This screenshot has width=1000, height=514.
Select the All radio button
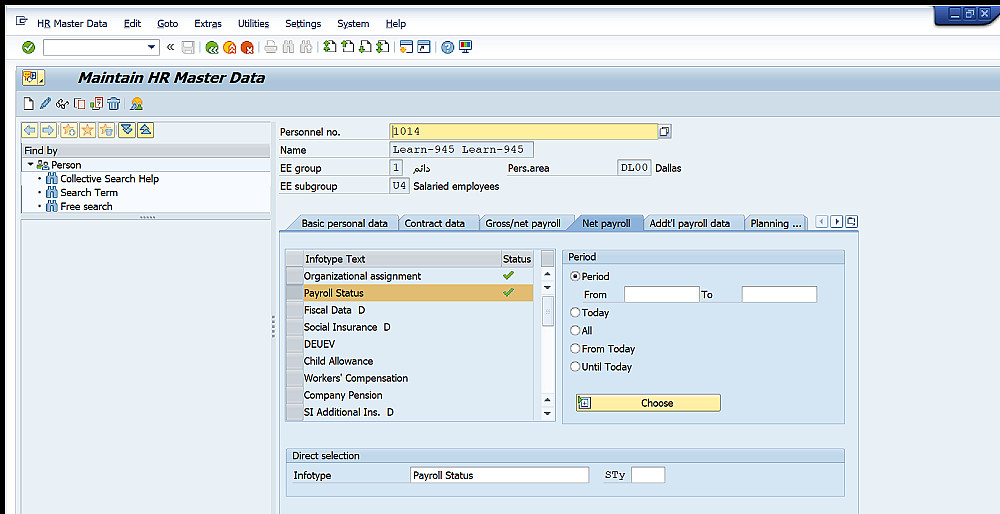pos(575,330)
